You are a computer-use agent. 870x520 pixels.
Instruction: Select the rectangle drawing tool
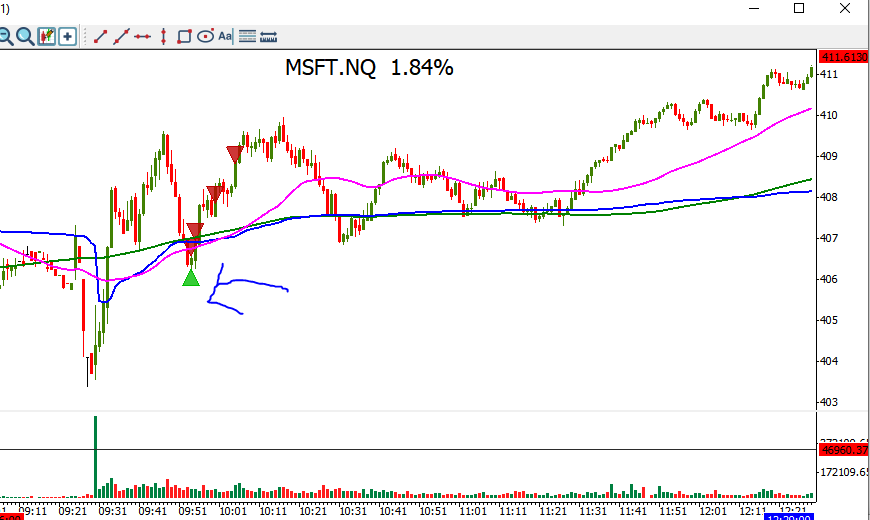[x=184, y=37]
